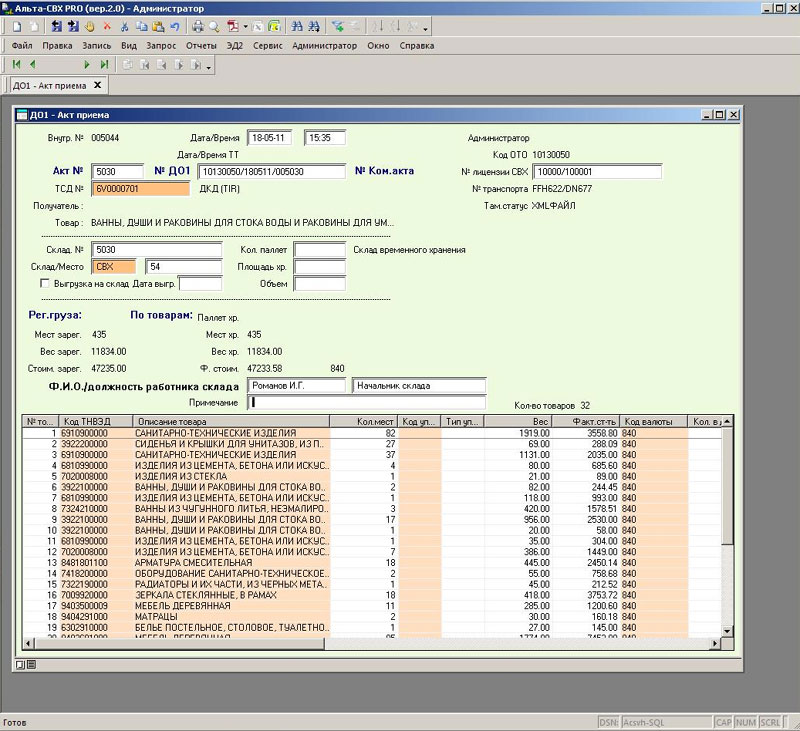Click the blue Undo arrow icon
Image resolution: width=800 pixels, height=731 pixels.
(175, 26)
